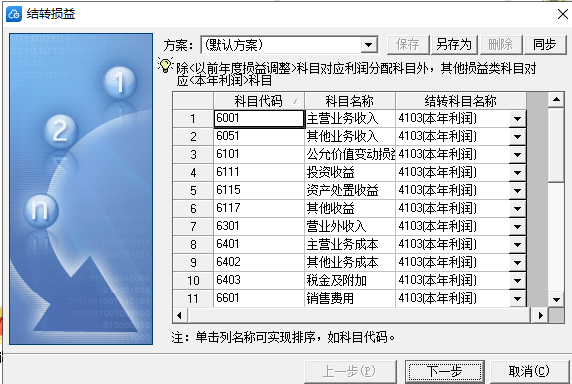Open the 方案 combo box dropdown
The height and width of the screenshot is (384, 572).
(x=369, y=45)
